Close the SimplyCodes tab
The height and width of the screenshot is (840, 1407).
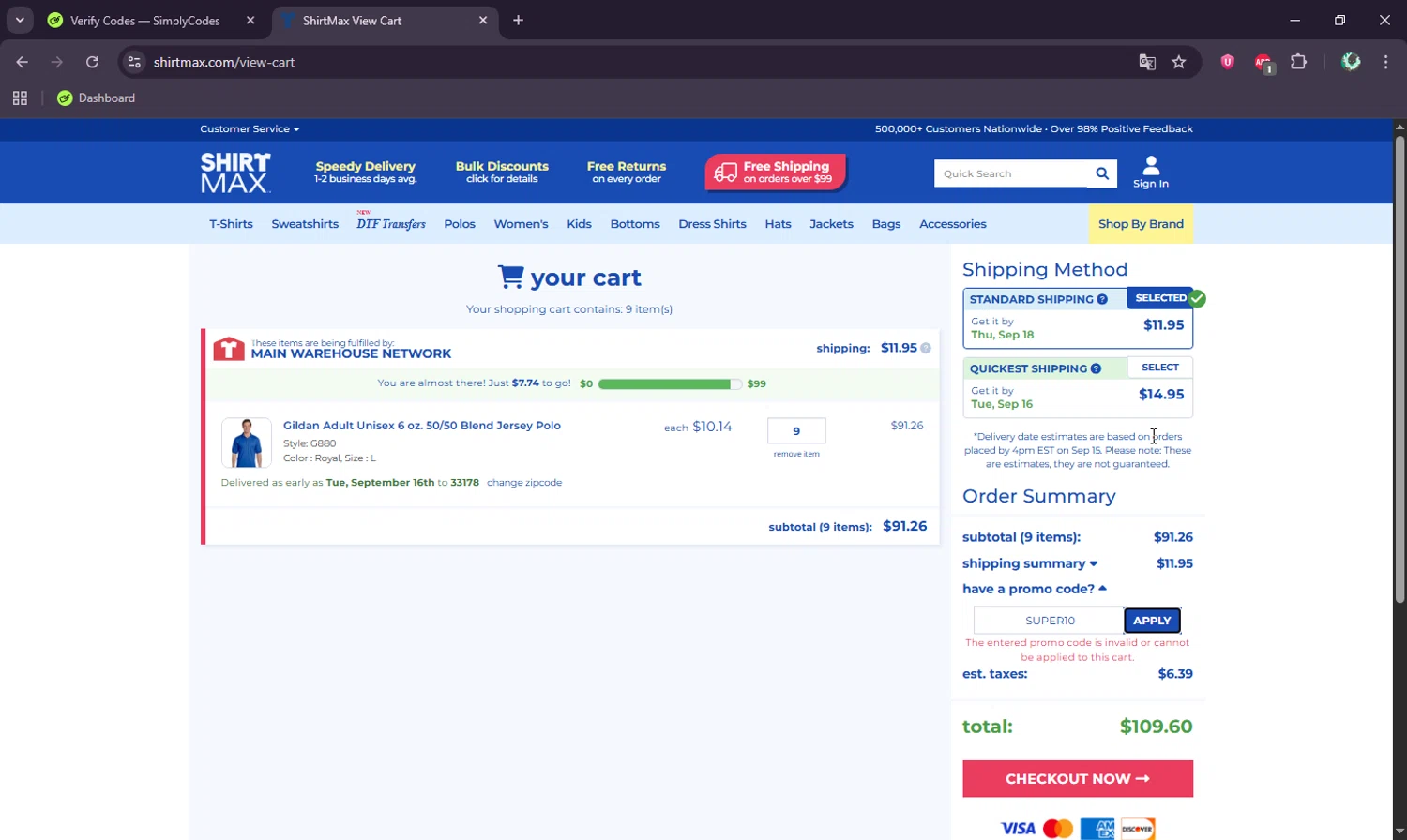pyautogui.click(x=250, y=20)
